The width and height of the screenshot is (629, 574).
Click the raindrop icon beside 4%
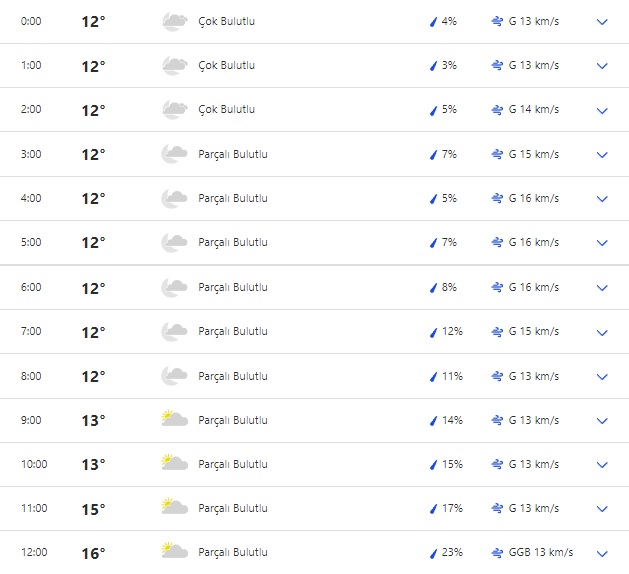433,22
